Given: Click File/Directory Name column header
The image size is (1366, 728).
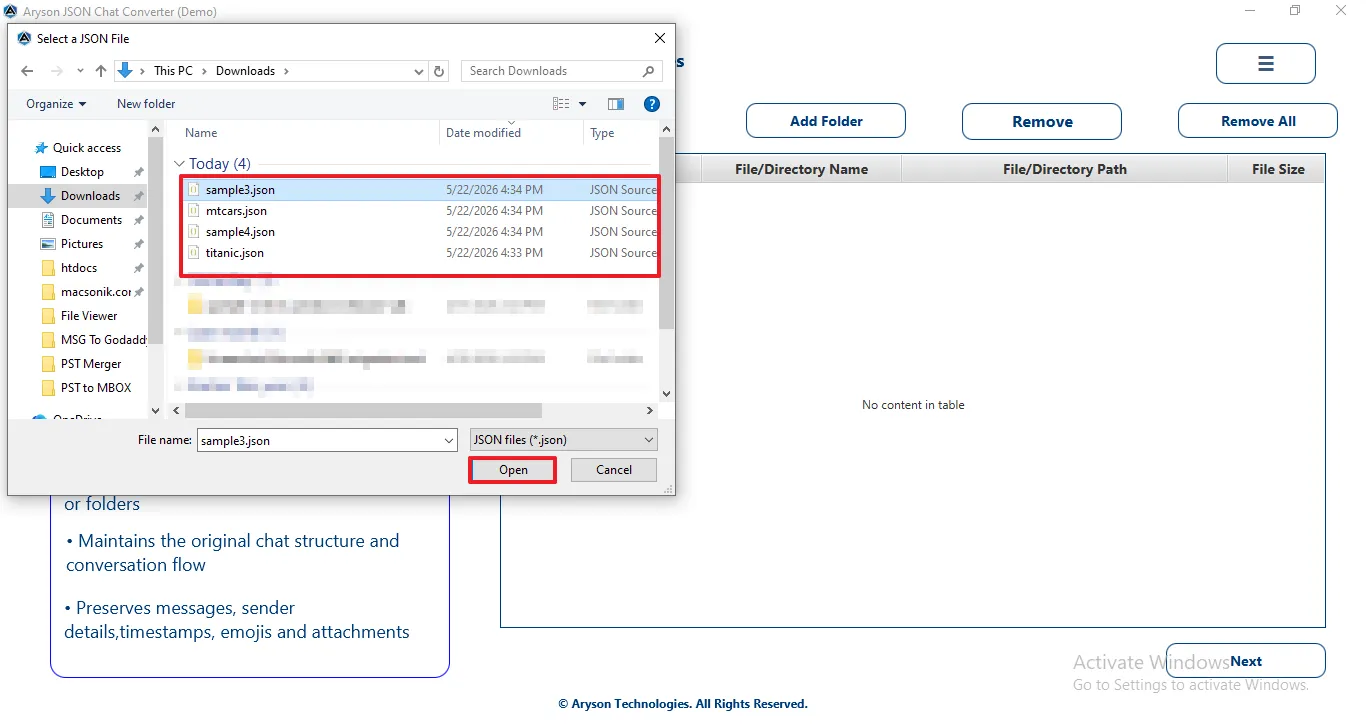Looking at the screenshot, I should tap(801, 169).
